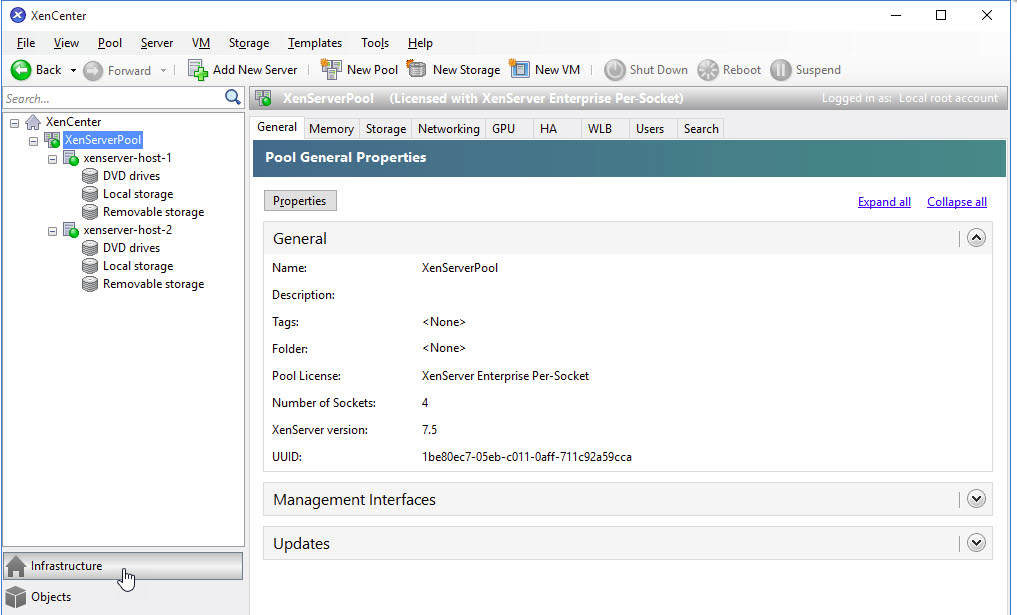This screenshot has height=615, width=1017.
Task: Expand the Updates section chevron
Action: (976, 543)
